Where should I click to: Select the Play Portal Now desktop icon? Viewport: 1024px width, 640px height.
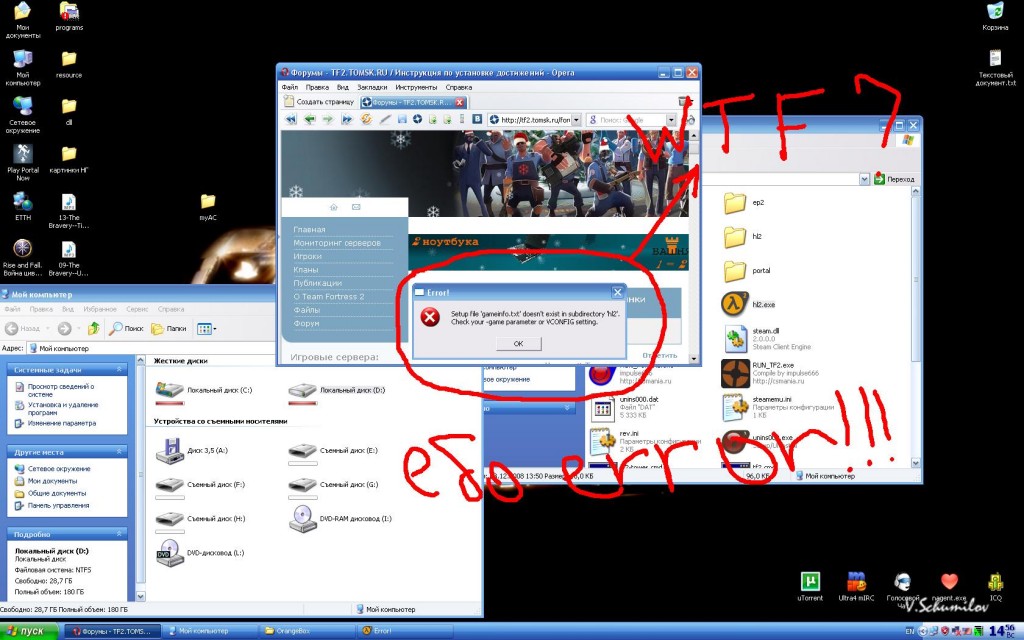point(23,153)
